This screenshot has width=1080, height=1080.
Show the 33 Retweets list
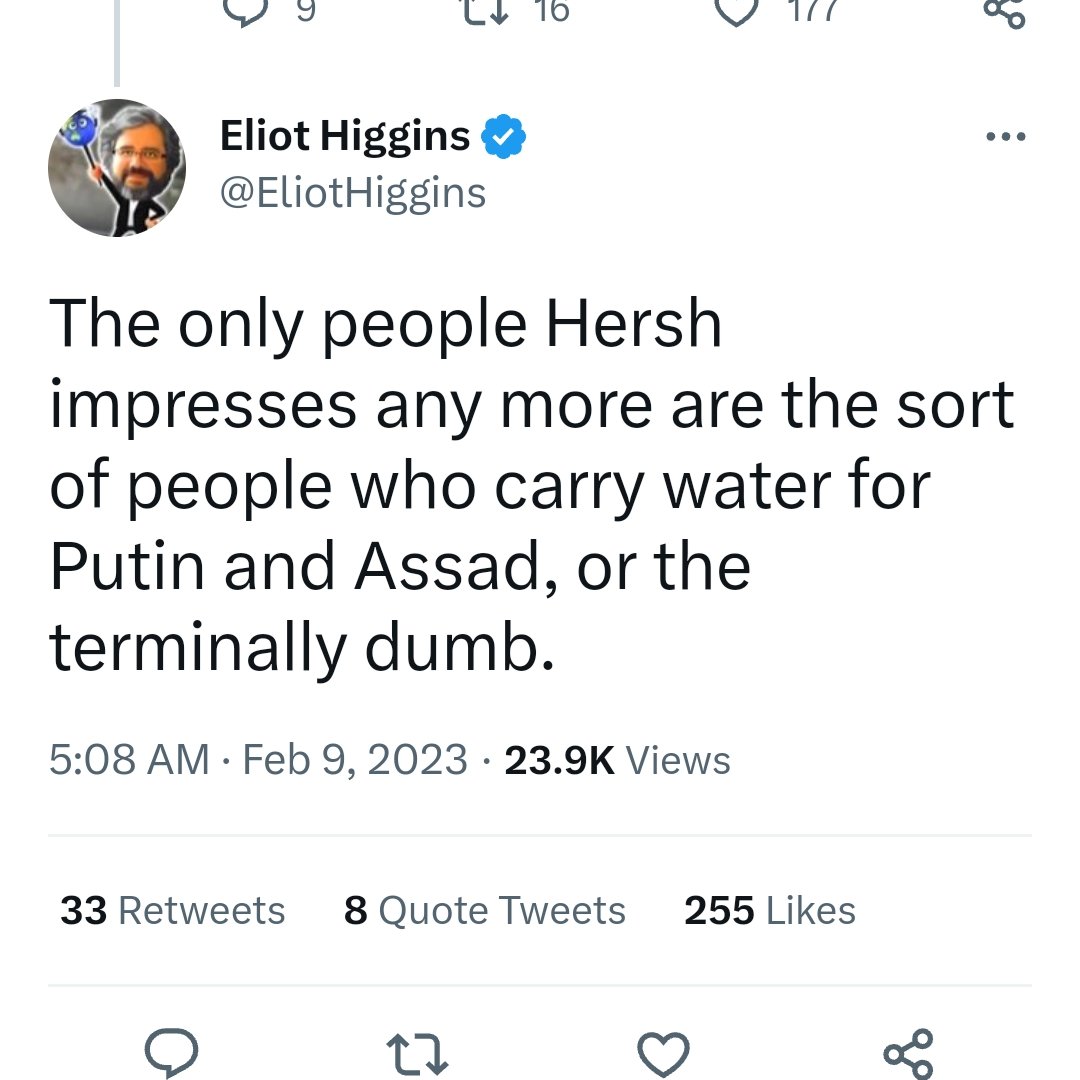point(172,911)
